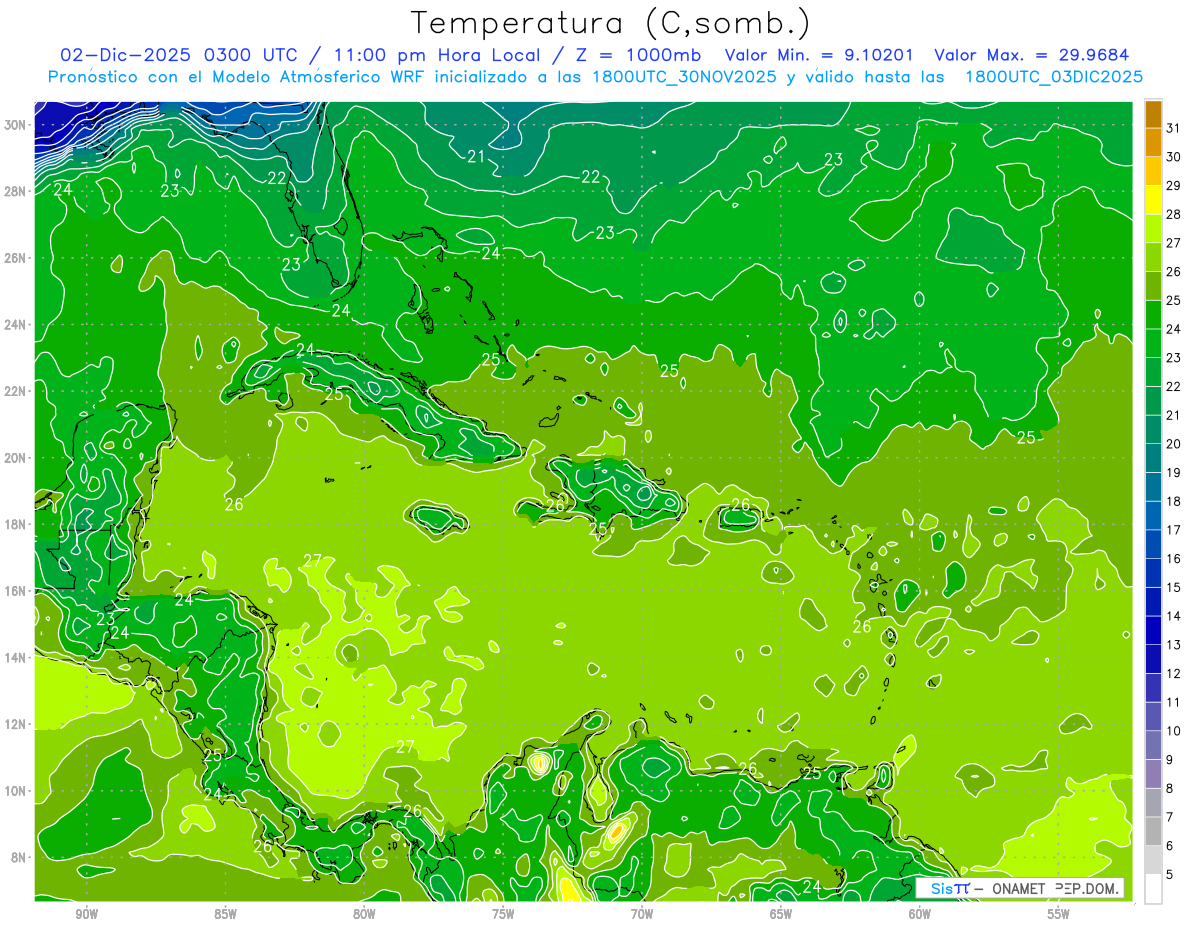The height and width of the screenshot is (927, 1200).
Task: Click the 24N latitude axis label
Action: pos(14,325)
